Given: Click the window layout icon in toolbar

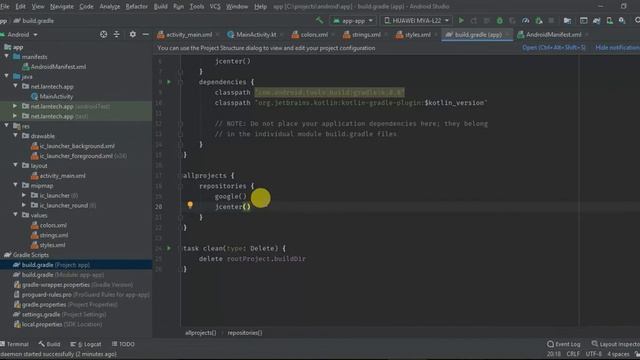Looking at the screenshot, I should pyautogui.click(x=583, y=20).
